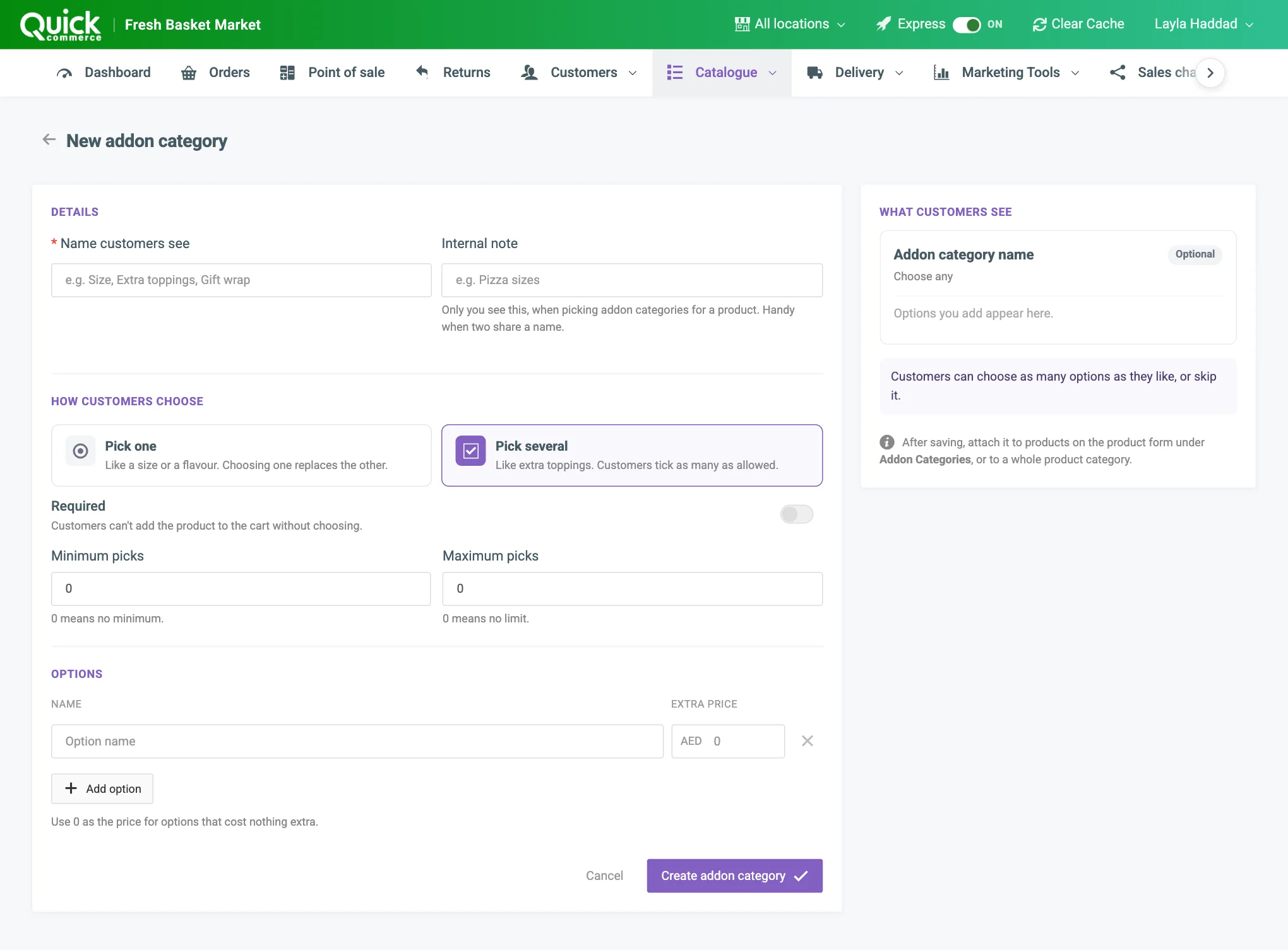
Task: Open the All locations dropdown
Action: pos(790,24)
